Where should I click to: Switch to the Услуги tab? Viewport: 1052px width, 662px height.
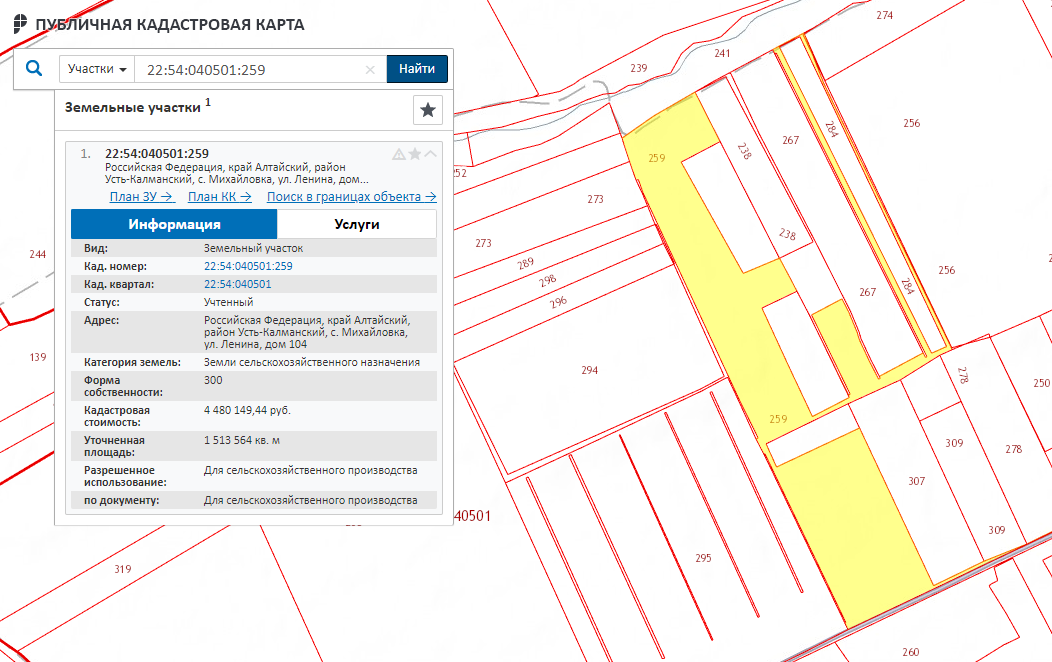[357, 224]
